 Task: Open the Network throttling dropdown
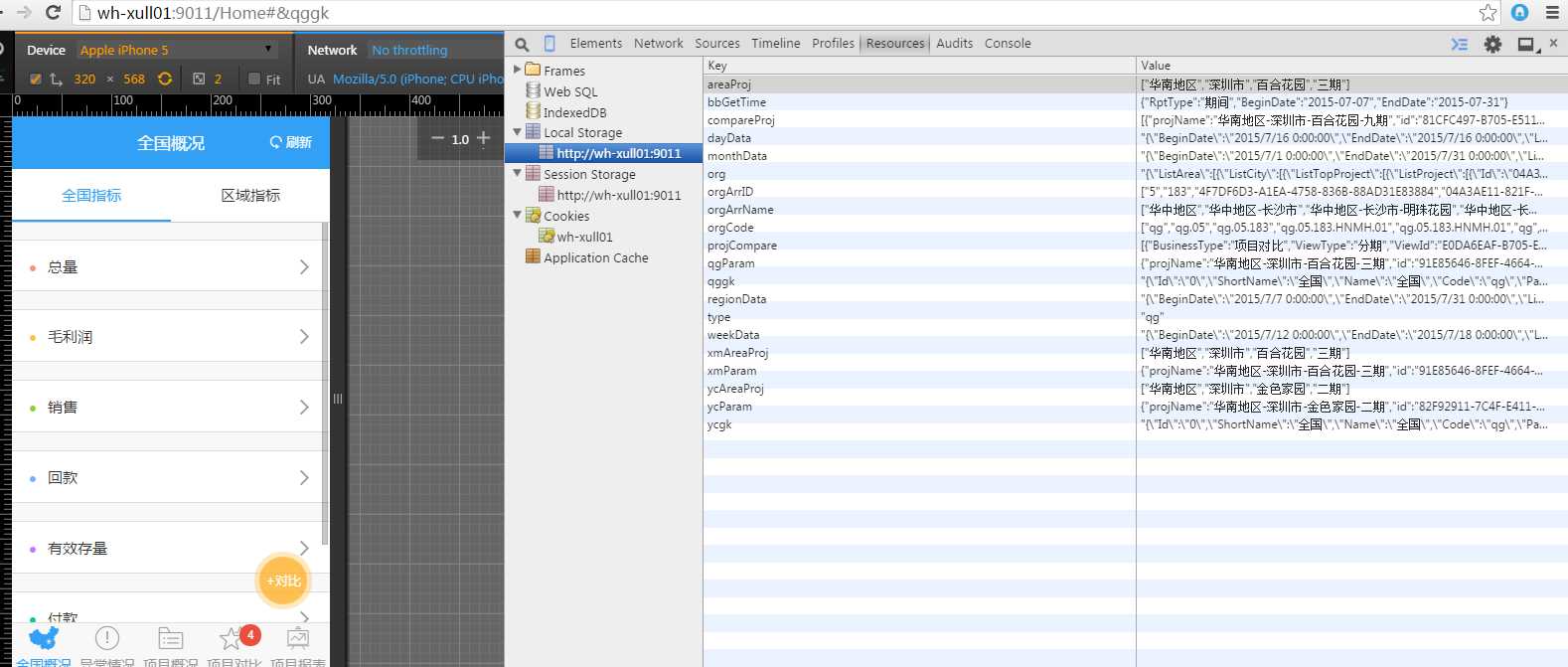coord(435,50)
